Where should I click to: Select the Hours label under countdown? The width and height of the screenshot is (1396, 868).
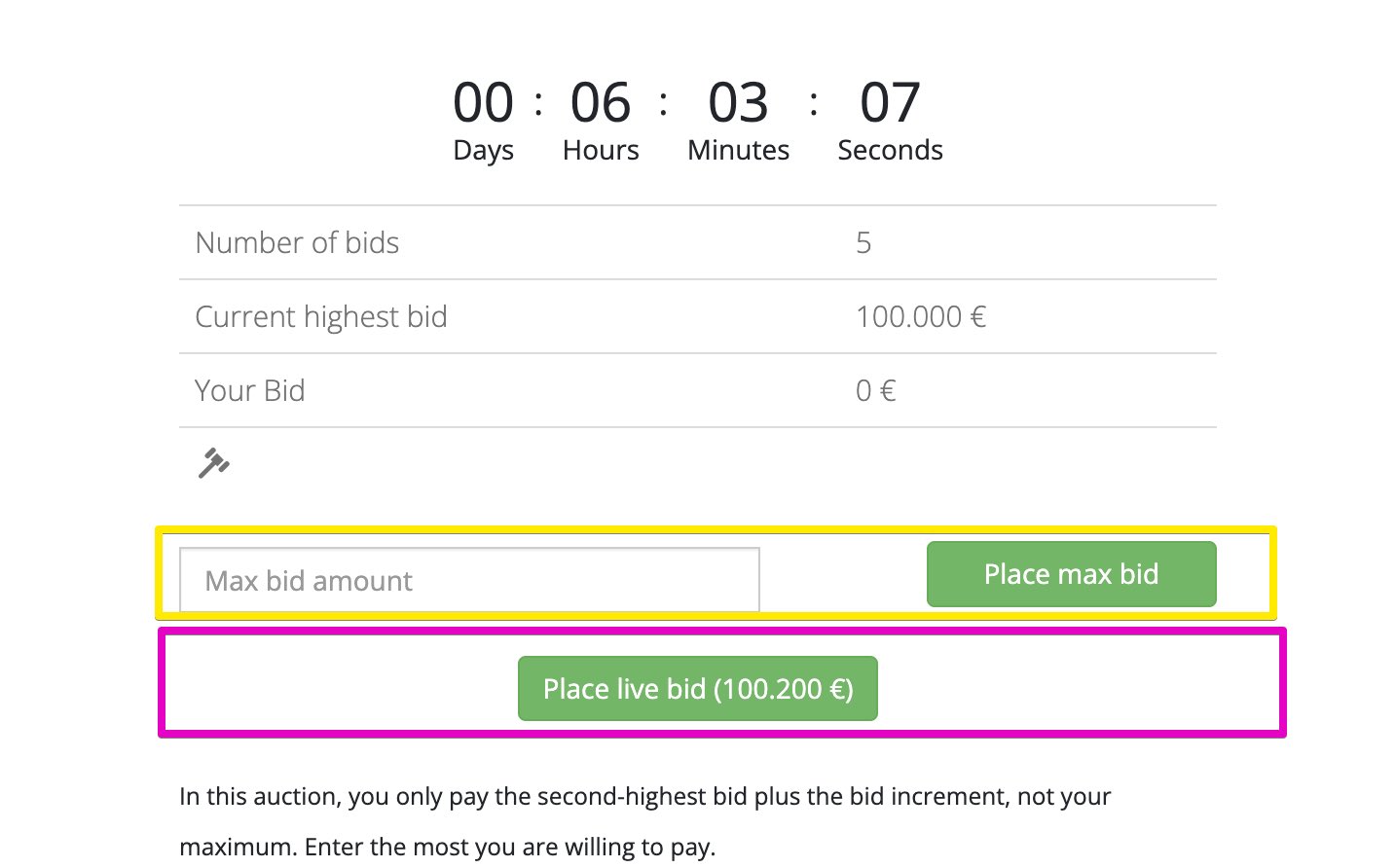601,151
